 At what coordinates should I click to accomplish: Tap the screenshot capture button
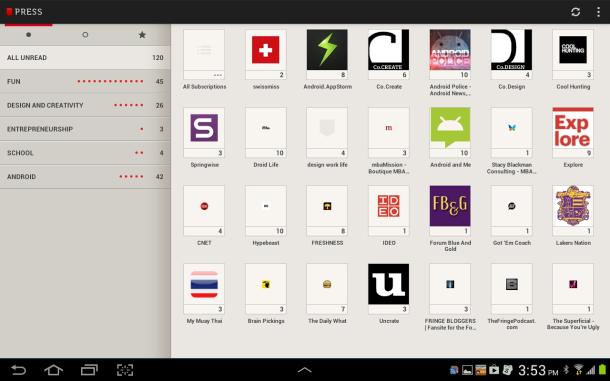point(125,370)
